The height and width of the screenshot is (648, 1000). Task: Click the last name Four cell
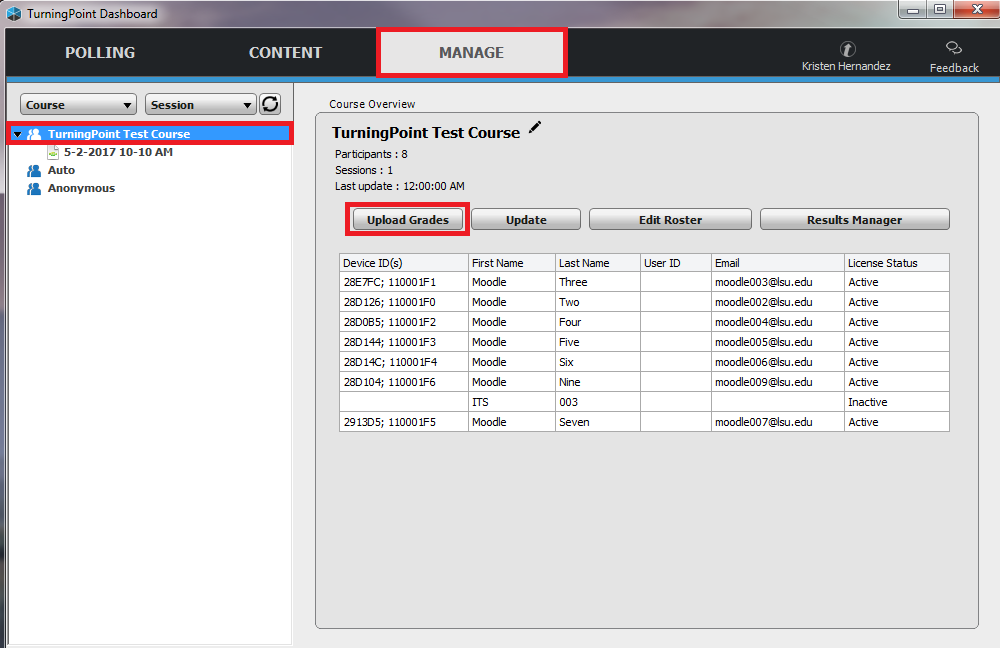[x=598, y=322]
